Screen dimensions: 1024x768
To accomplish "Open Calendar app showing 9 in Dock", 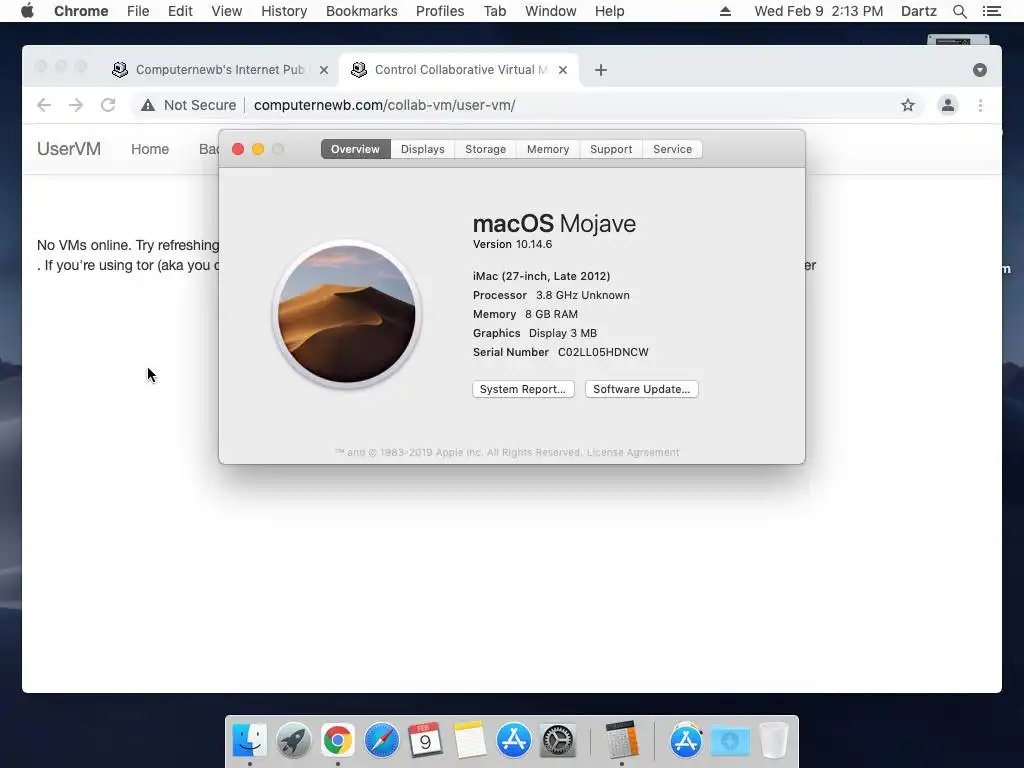I will click(x=425, y=741).
